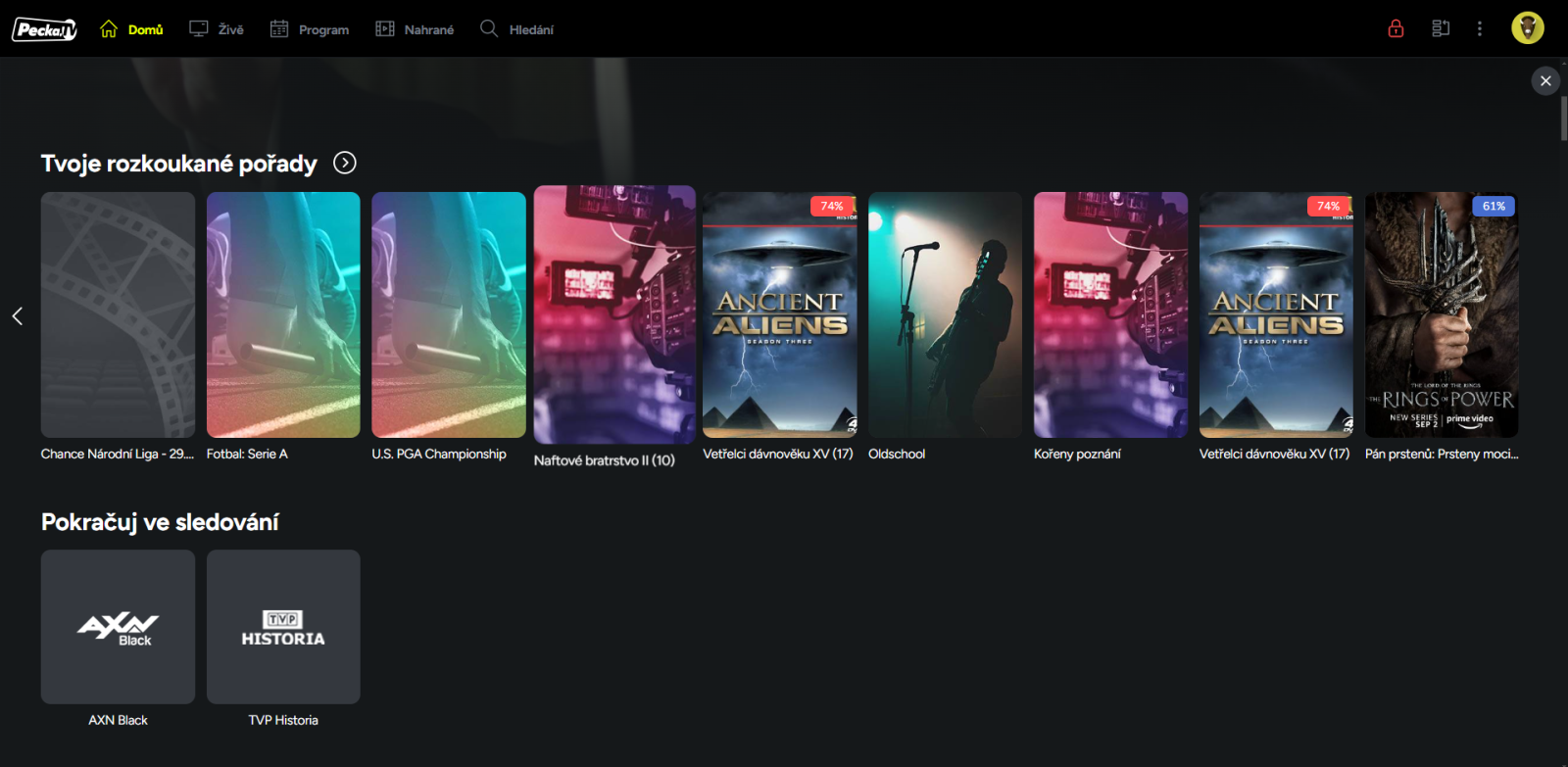
Task: Go to Nahrané recordings
Action: [x=415, y=29]
